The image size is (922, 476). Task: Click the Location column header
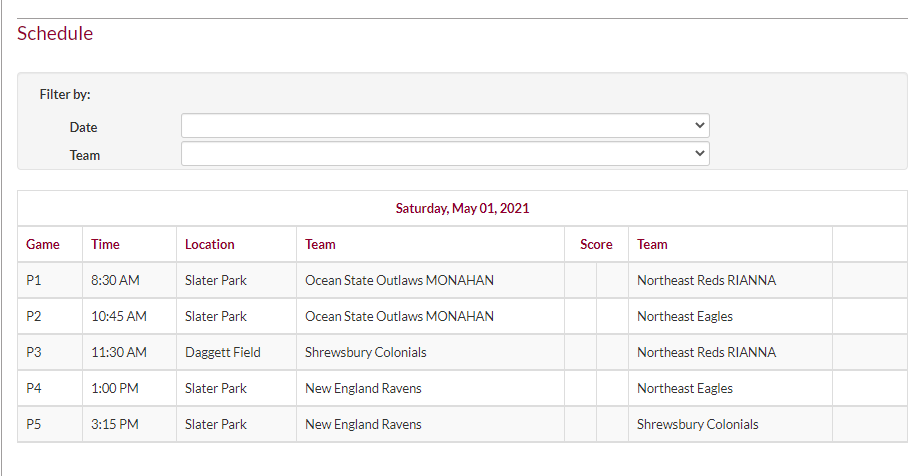pos(210,244)
